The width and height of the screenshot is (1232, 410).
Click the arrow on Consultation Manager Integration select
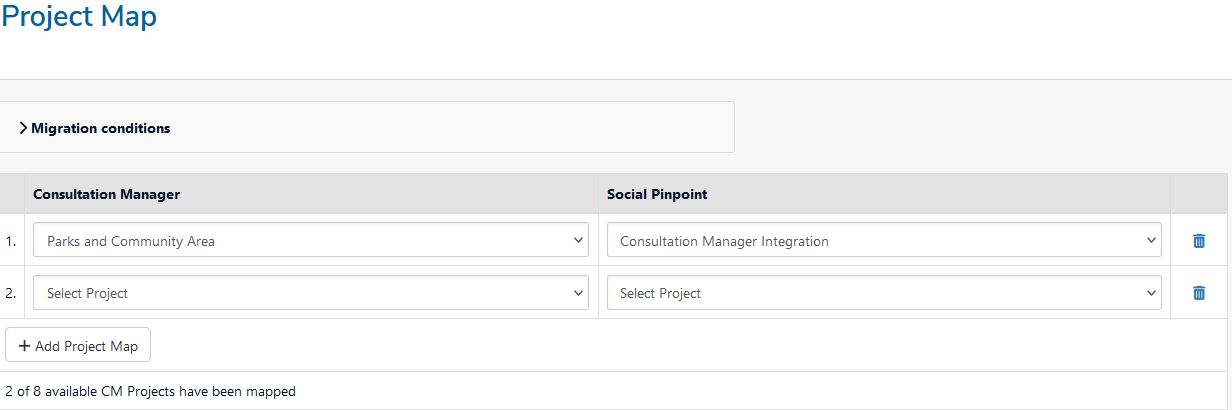[1151, 240]
